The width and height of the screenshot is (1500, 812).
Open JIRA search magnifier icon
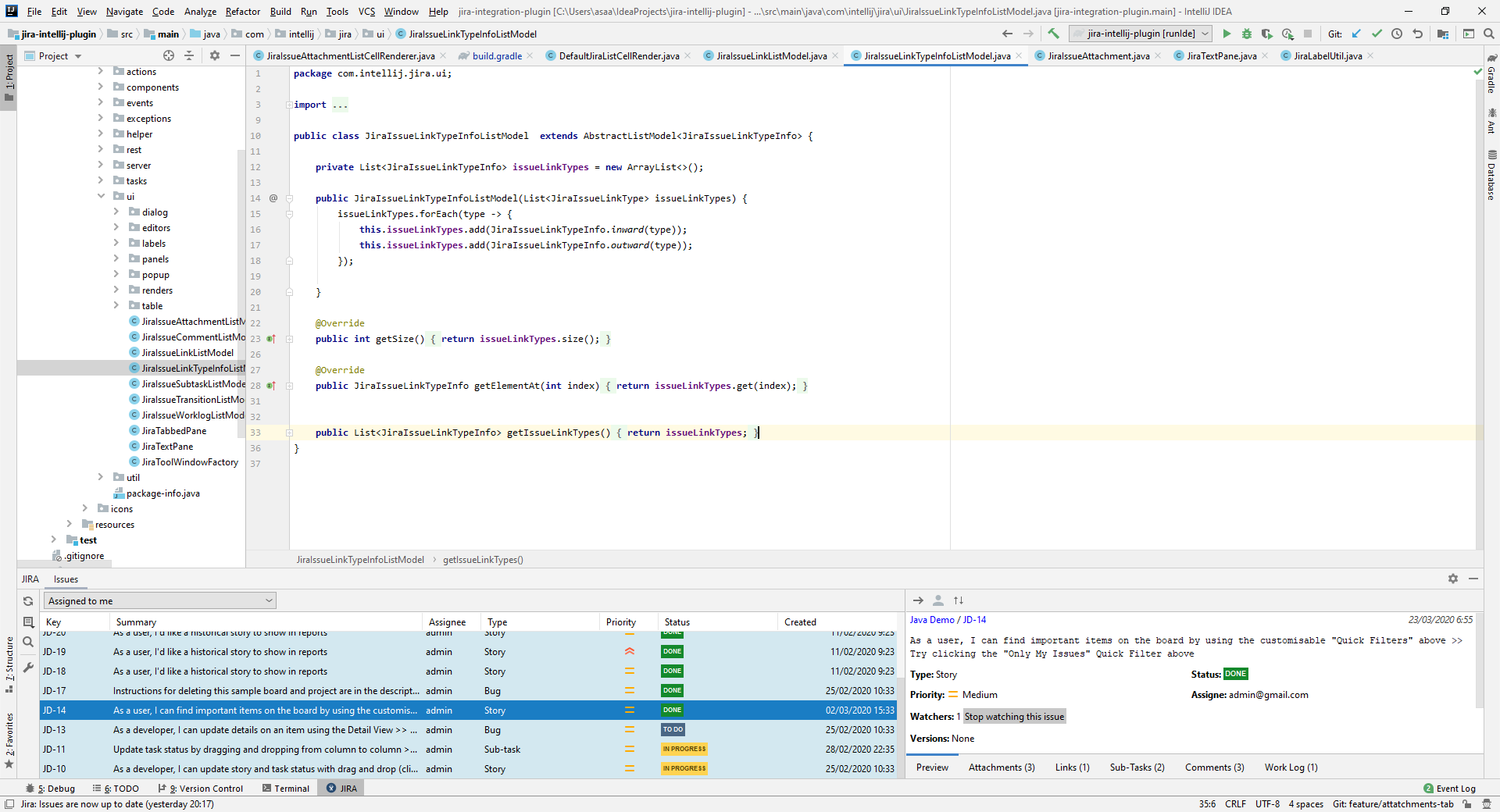(28, 642)
